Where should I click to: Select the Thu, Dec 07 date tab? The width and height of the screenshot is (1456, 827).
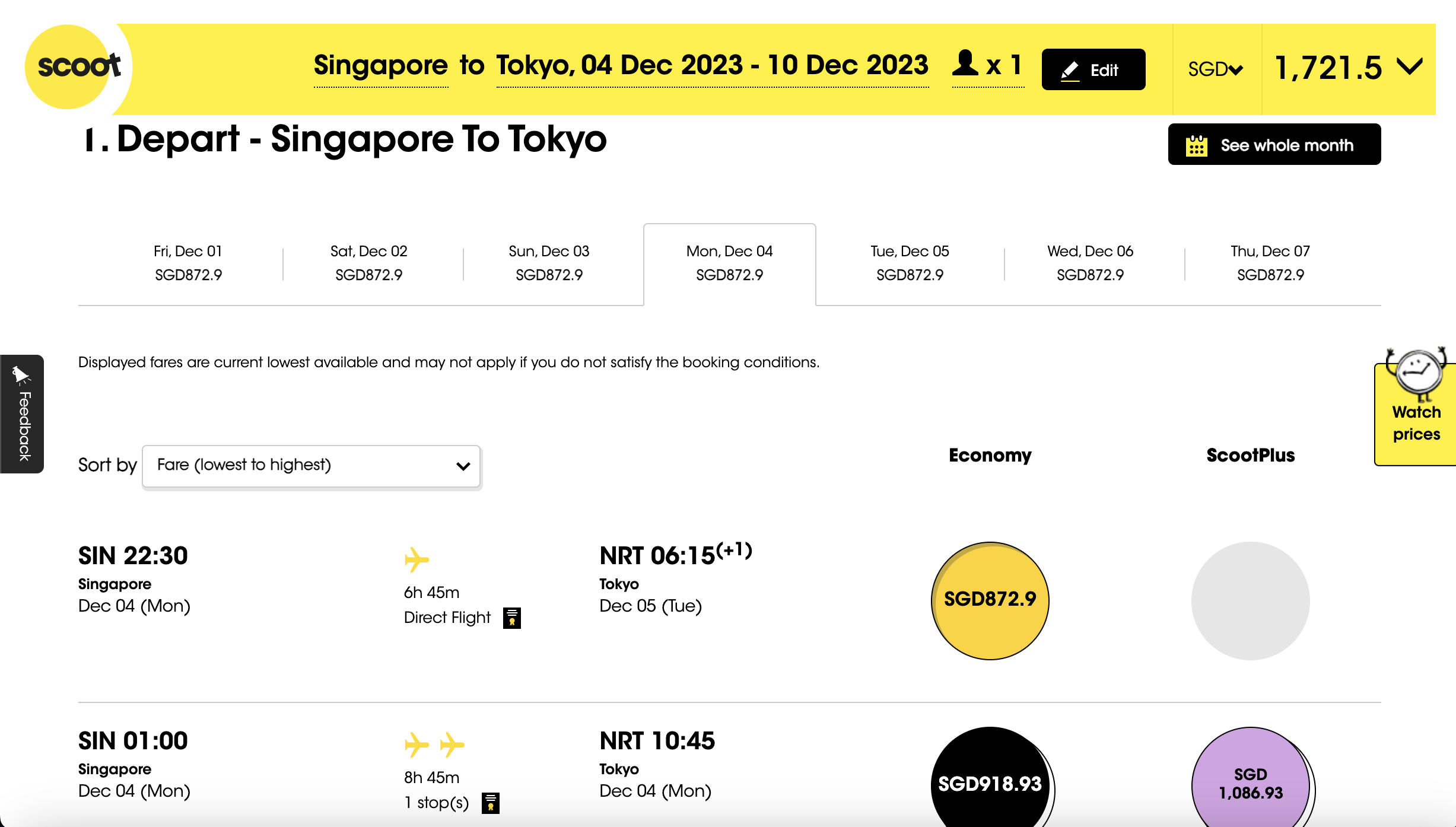point(1270,263)
